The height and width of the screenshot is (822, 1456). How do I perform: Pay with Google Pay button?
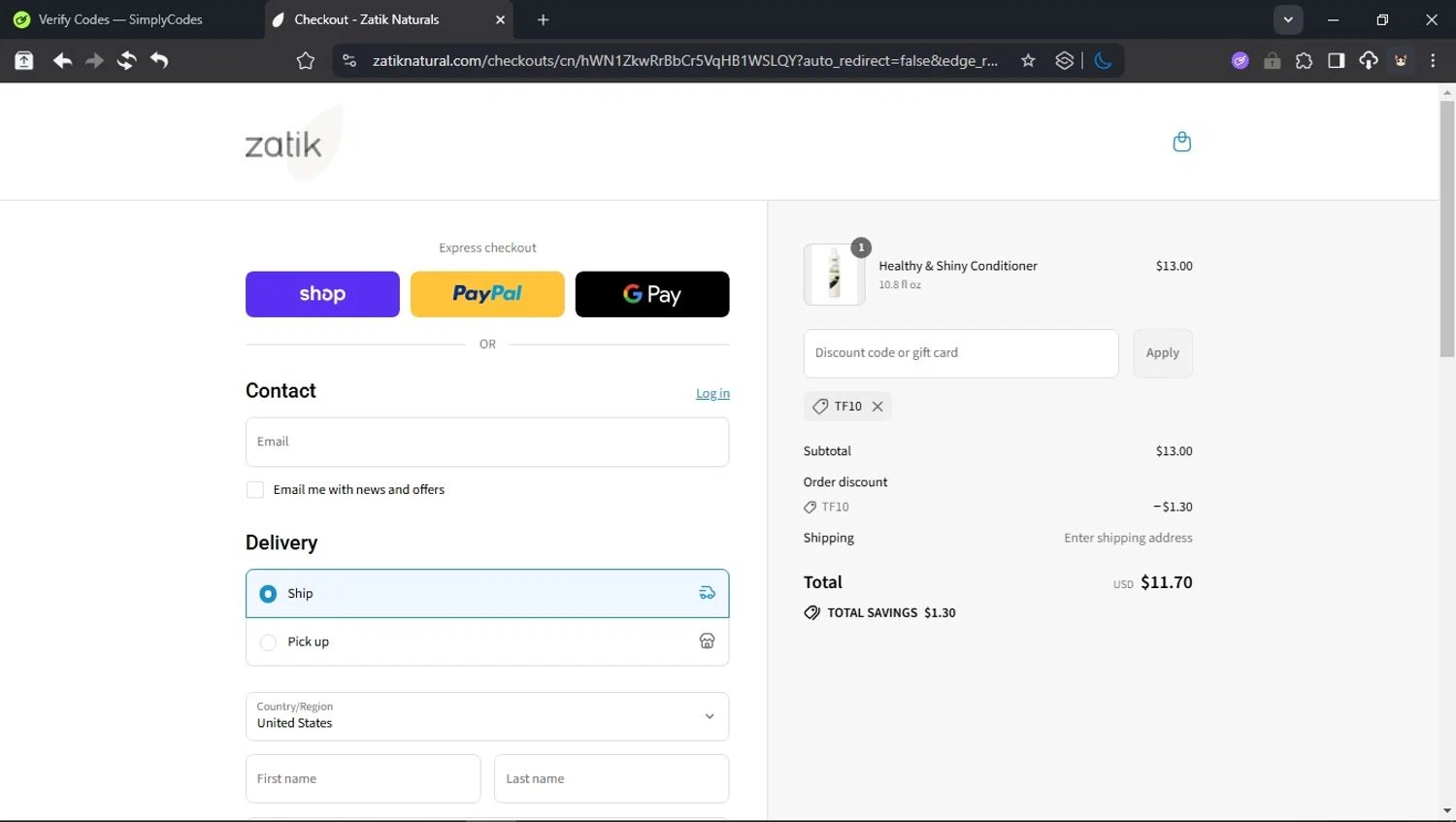[652, 294]
